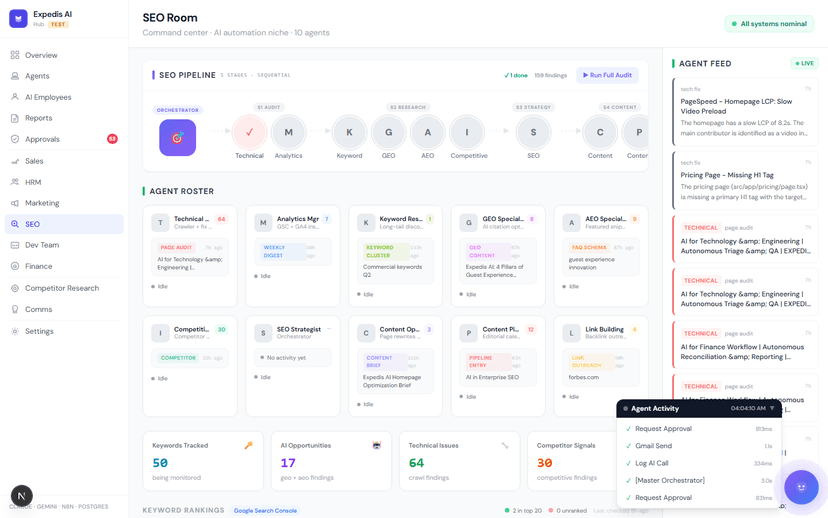Viewport: 828px width, 518px height.
Task: Open Reports from the sidebar
Action: click(x=64, y=118)
